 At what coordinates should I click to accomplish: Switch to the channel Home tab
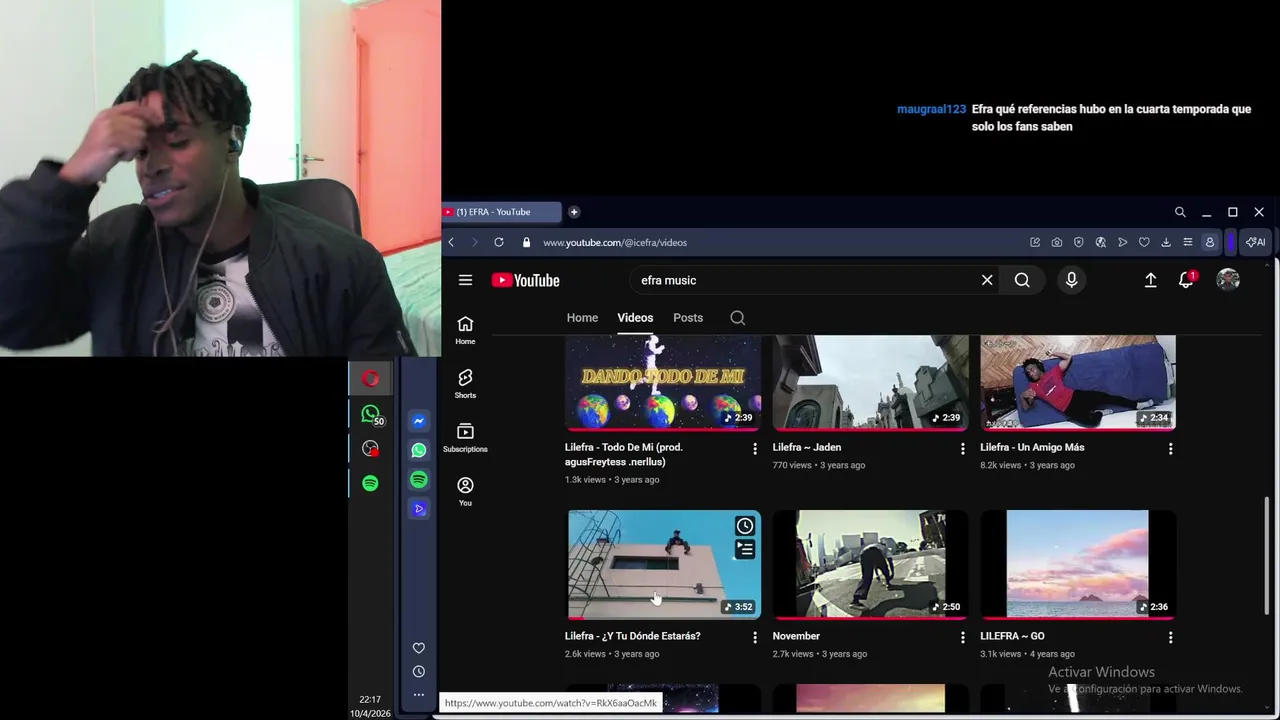pyautogui.click(x=582, y=318)
